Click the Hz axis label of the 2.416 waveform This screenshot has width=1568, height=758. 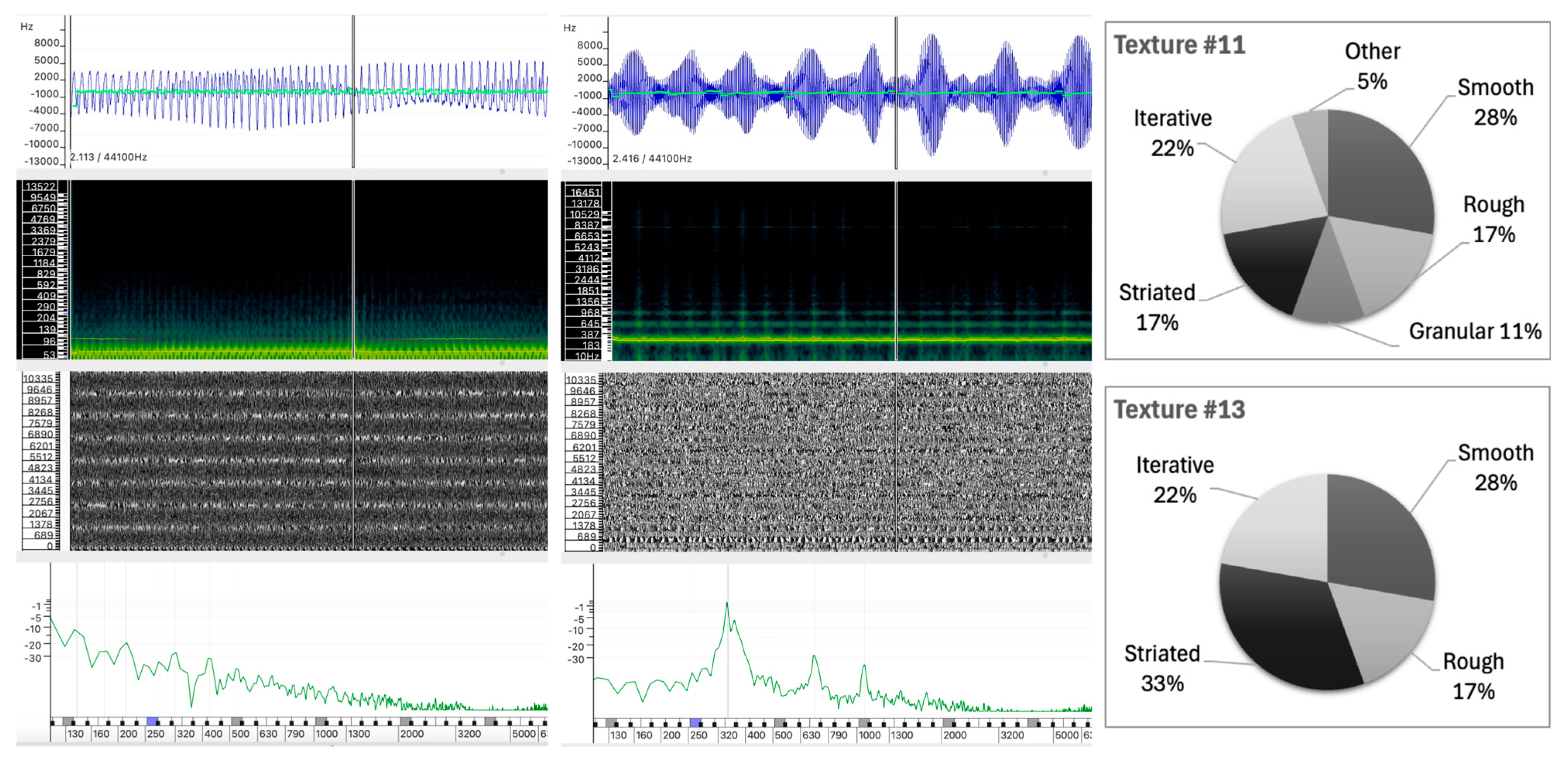570,28
